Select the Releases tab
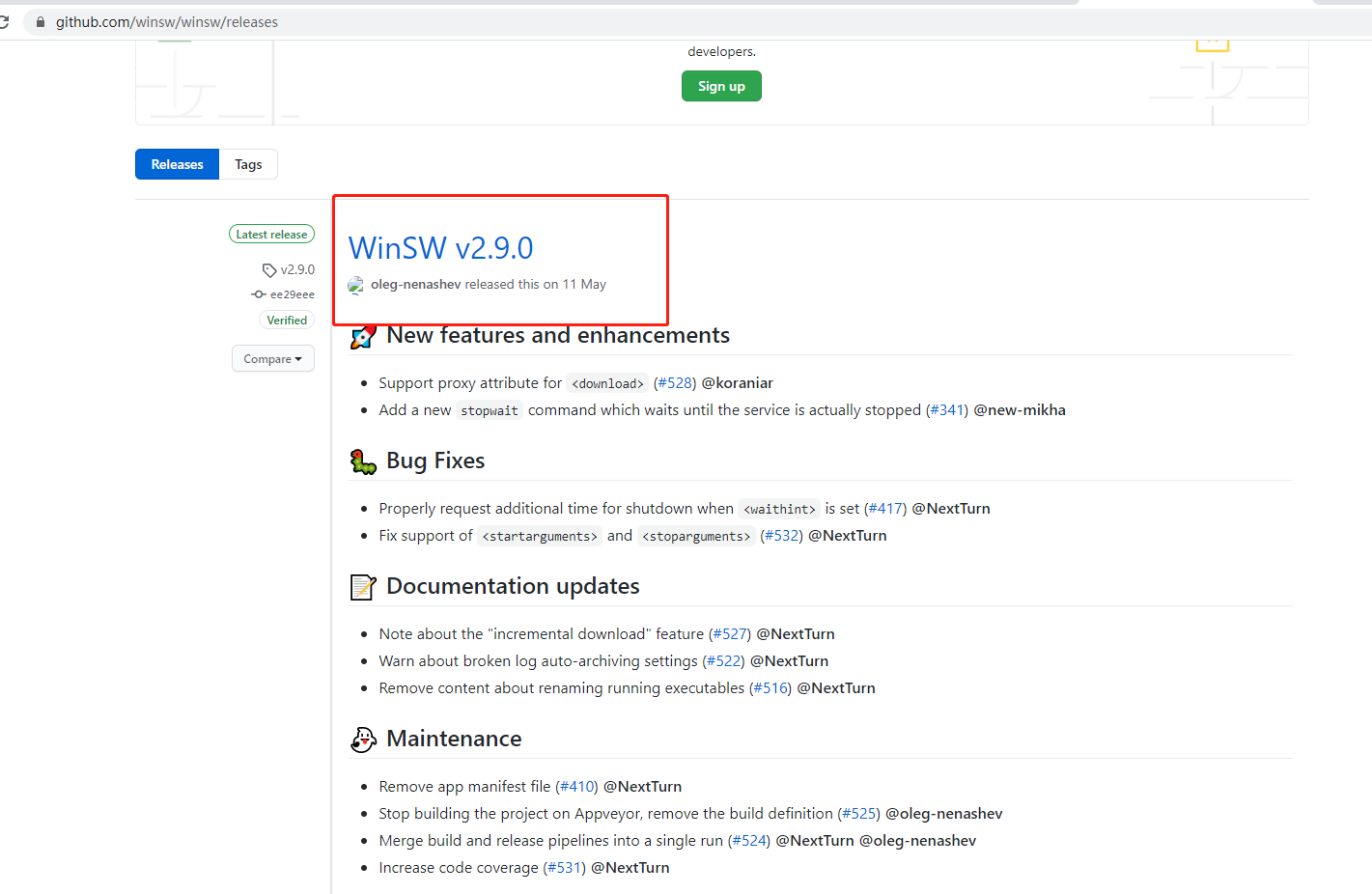The height and width of the screenshot is (894, 1372). (177, 164)
